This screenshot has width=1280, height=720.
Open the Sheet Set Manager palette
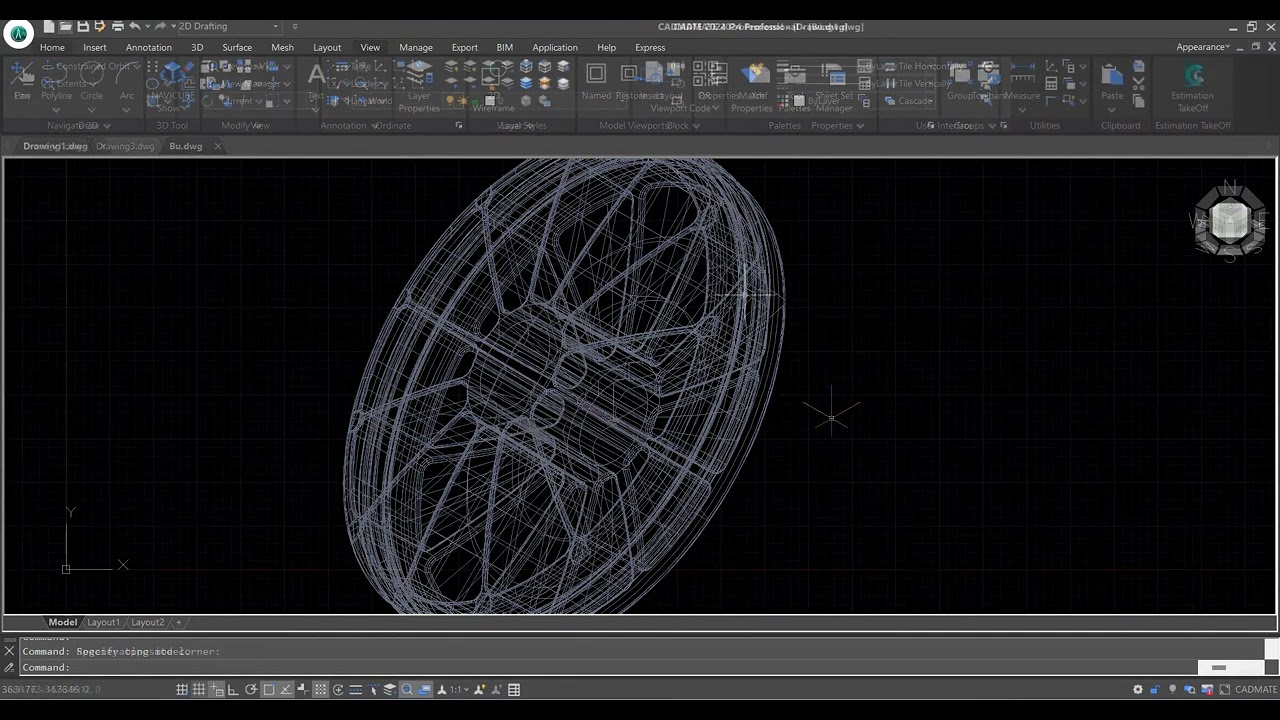pyautogui.click(x=834, y=87)
